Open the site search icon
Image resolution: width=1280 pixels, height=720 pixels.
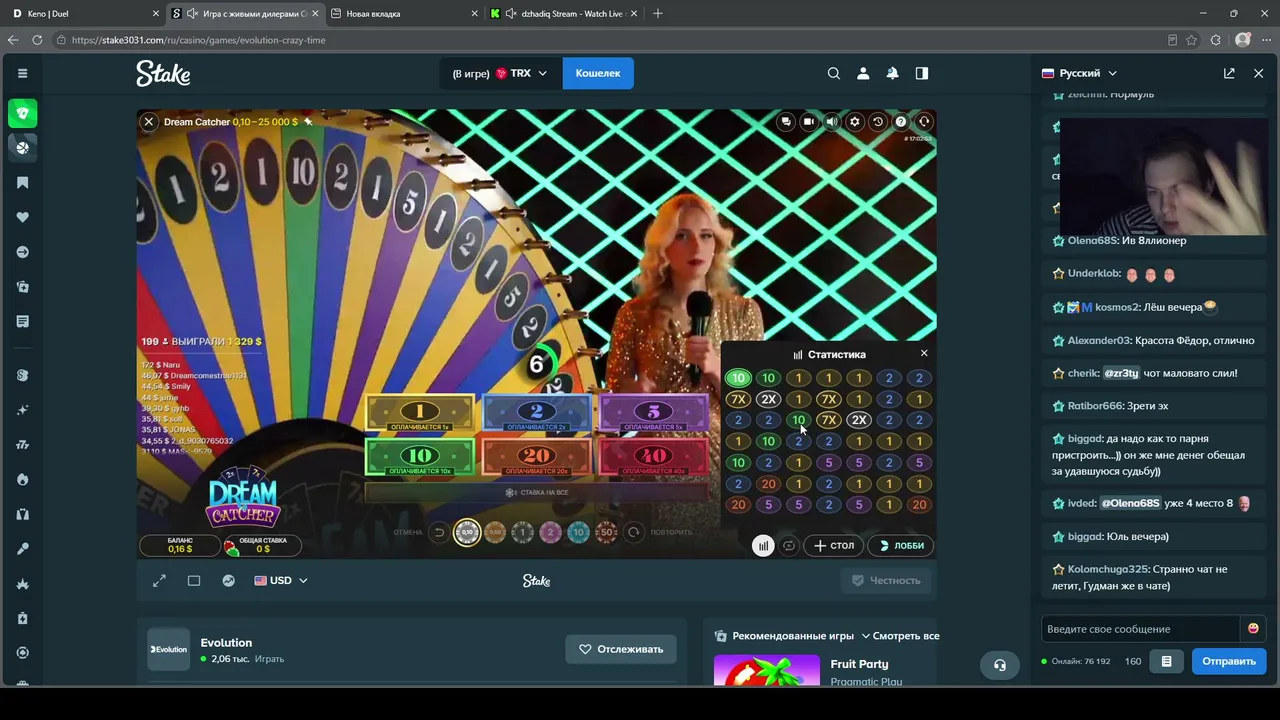click(833, 73)
